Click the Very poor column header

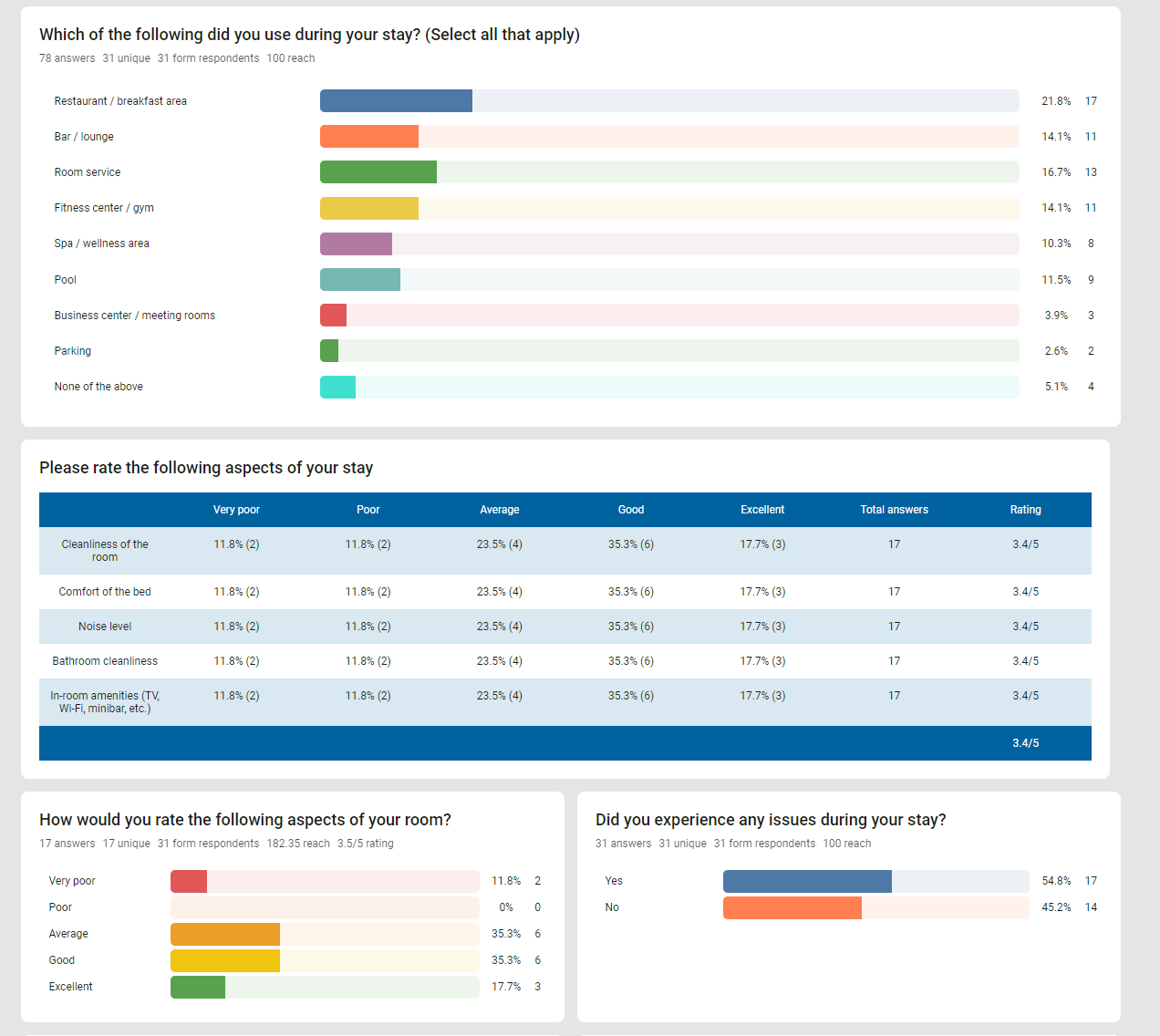[x=236, y=510]
